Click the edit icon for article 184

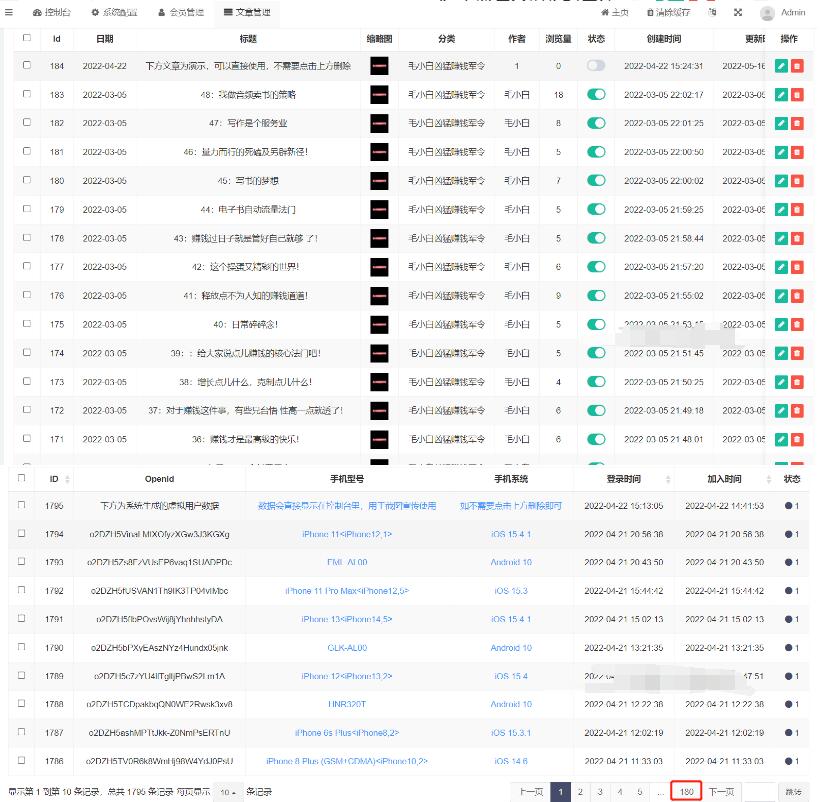[781, 66]
